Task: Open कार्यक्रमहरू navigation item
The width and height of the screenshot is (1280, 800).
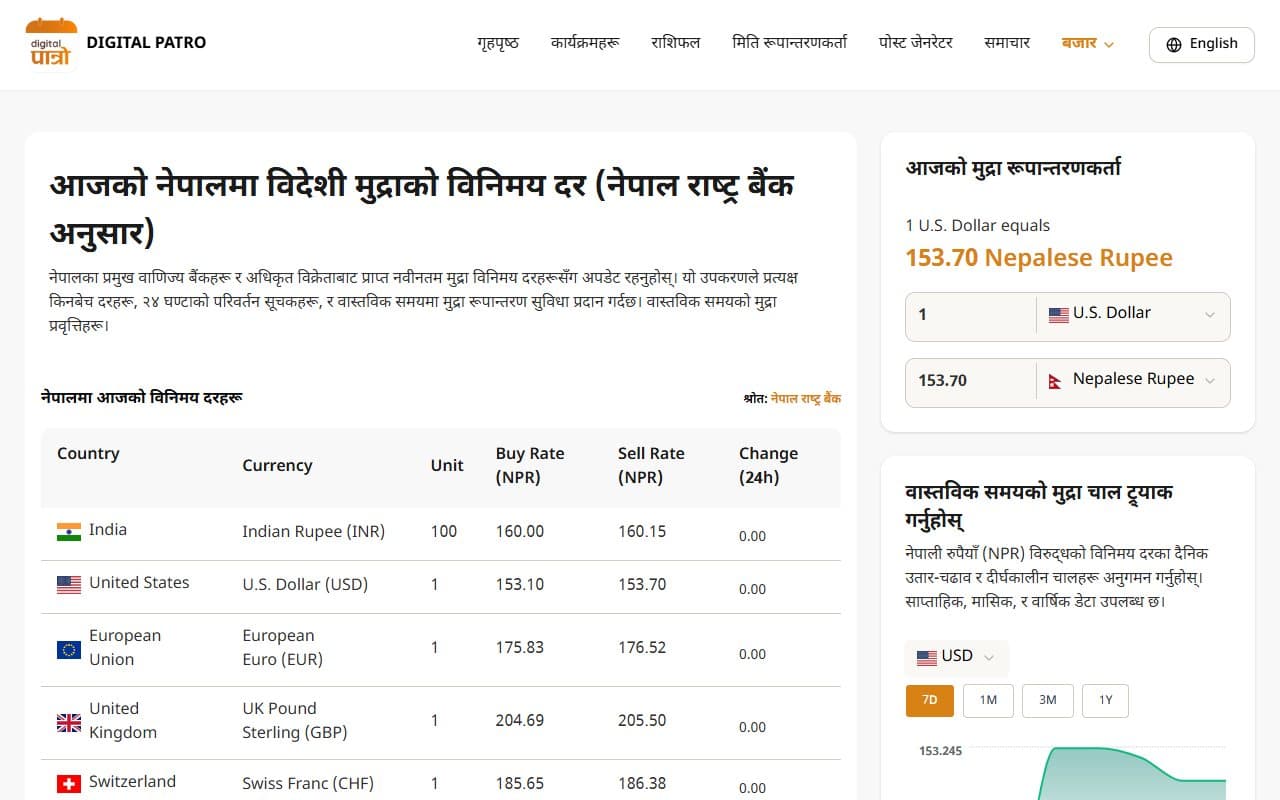Action: (x=585, y=43)
